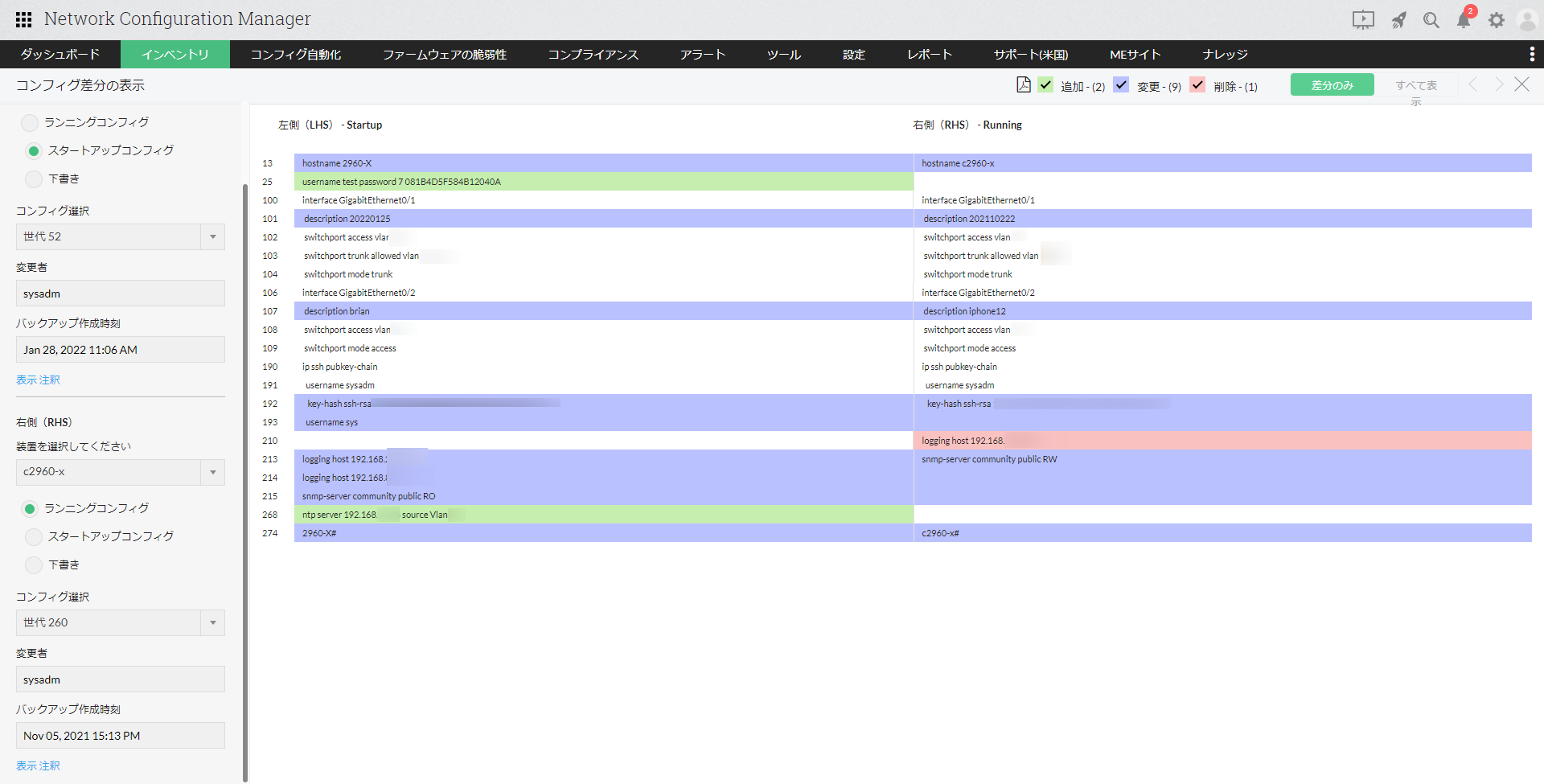
Task: Toggle the 削除 (deleted) filter checkbox
Action: click(x=1197, y=84)
